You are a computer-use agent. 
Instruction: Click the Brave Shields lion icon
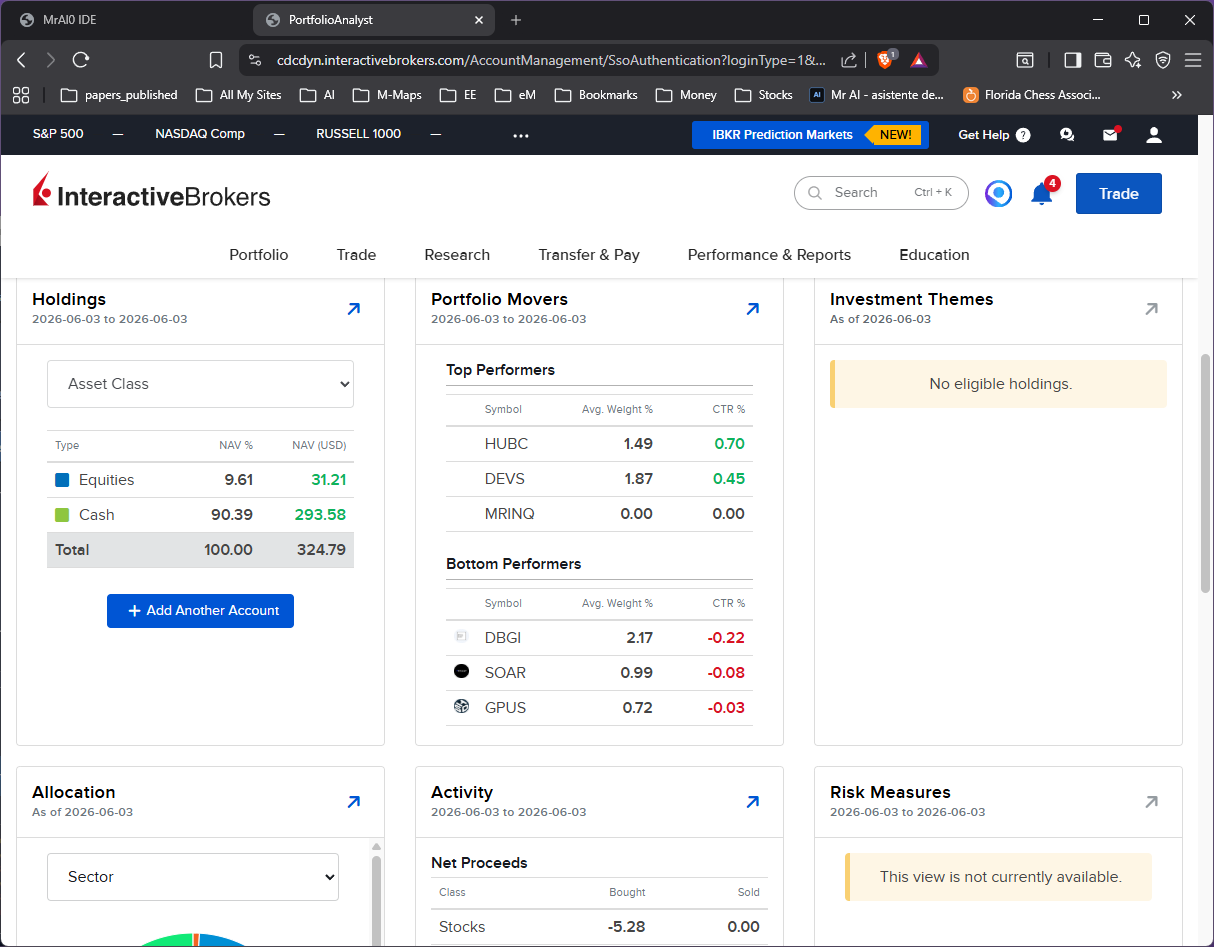coord(885,60)
